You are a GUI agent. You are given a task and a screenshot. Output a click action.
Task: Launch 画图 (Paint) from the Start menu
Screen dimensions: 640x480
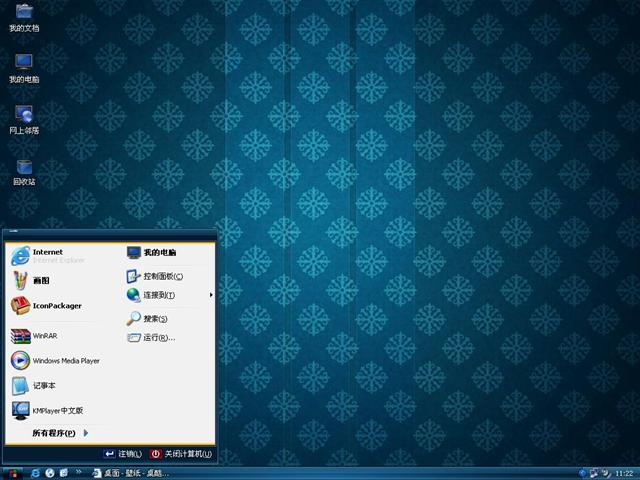tap(40, 281)
